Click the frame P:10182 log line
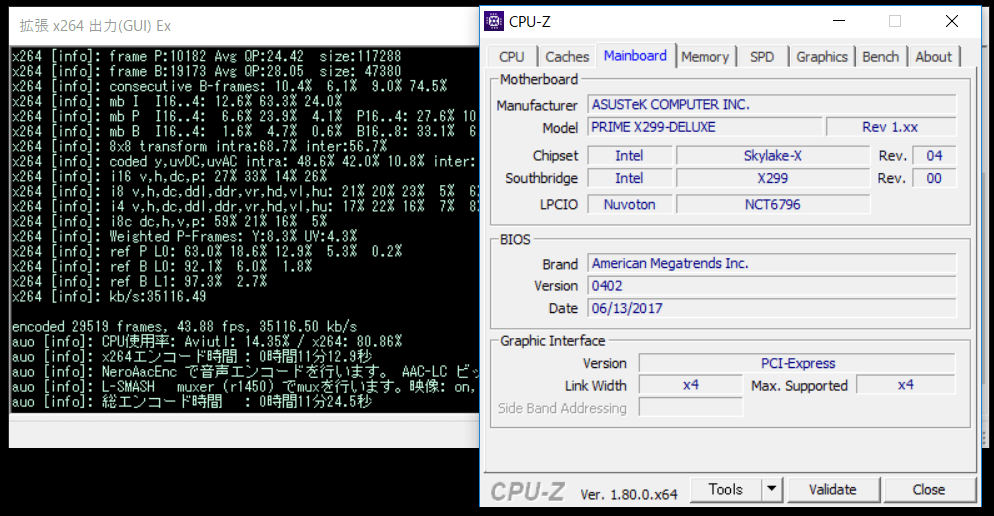 [x=207, y=56]
